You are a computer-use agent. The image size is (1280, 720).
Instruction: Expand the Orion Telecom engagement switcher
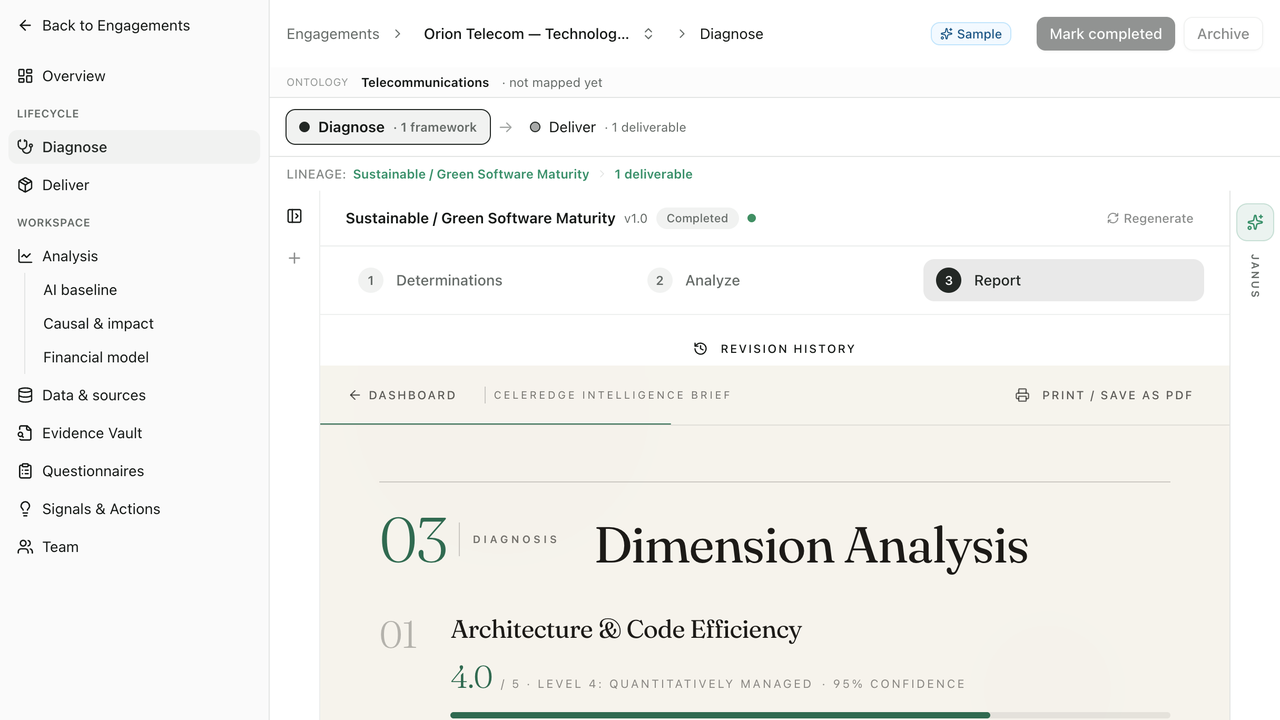648,34
